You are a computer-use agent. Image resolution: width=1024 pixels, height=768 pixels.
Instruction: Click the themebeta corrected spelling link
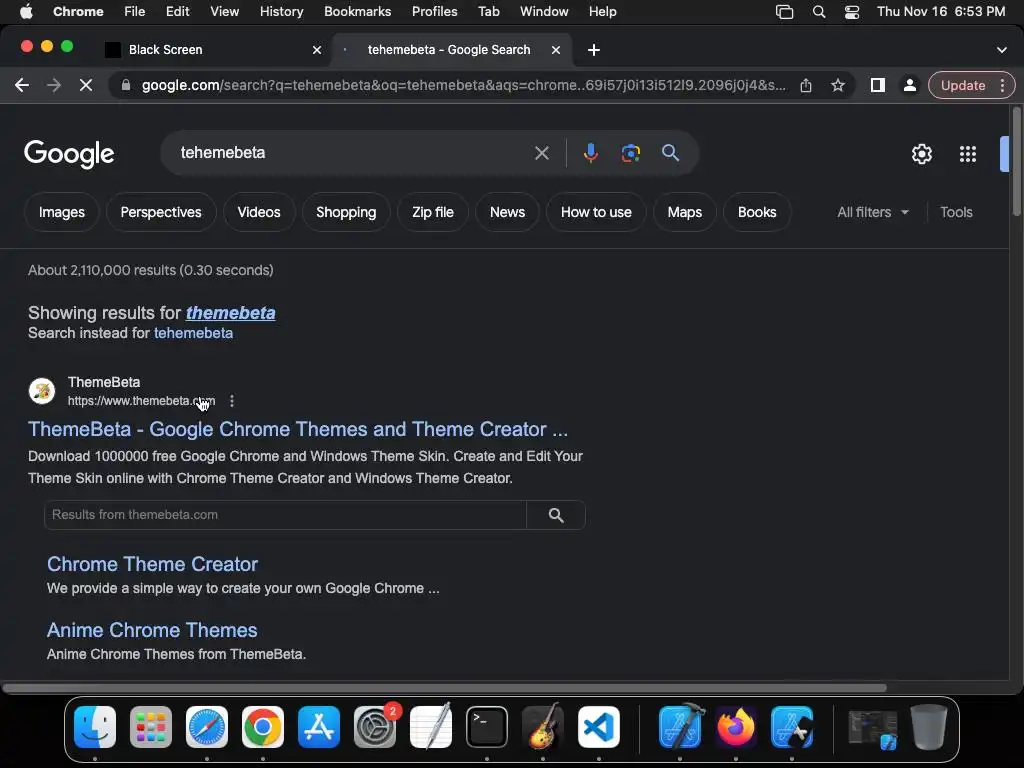point(231,313)
